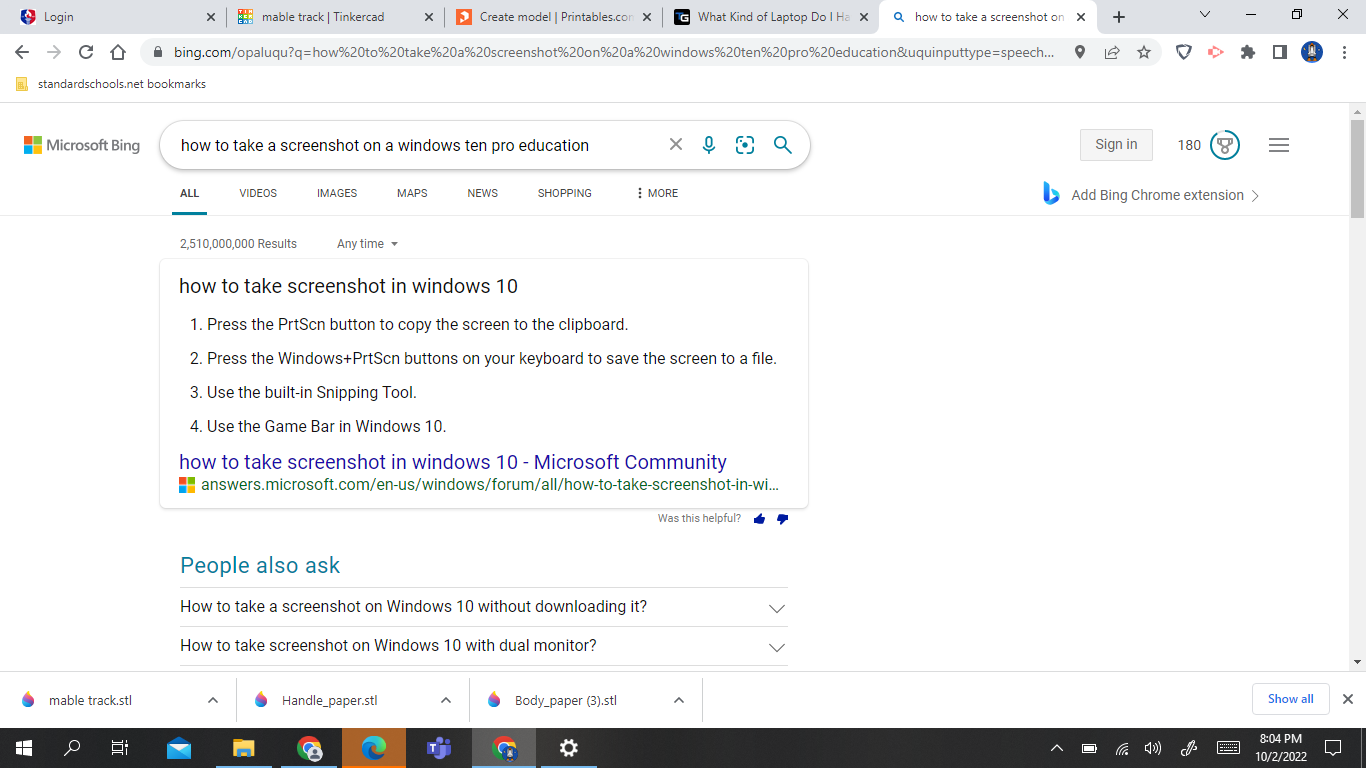Viewport: 1366px width, 768px height.
Task: Open the Search tabs dropdown in Chrome
Action: pyautogui.click(x=1204, y=15)
